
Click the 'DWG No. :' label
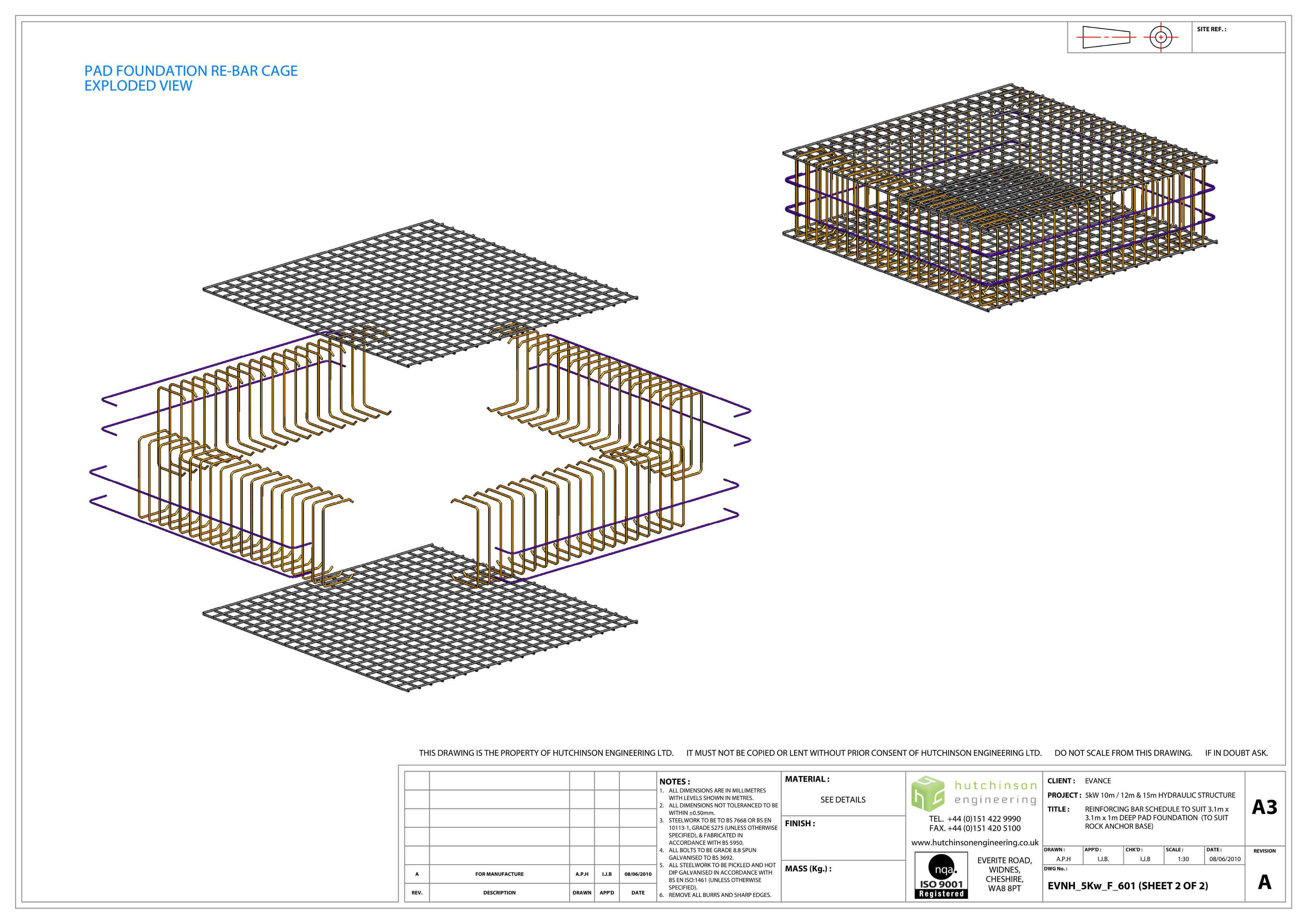coord(1055,869)
